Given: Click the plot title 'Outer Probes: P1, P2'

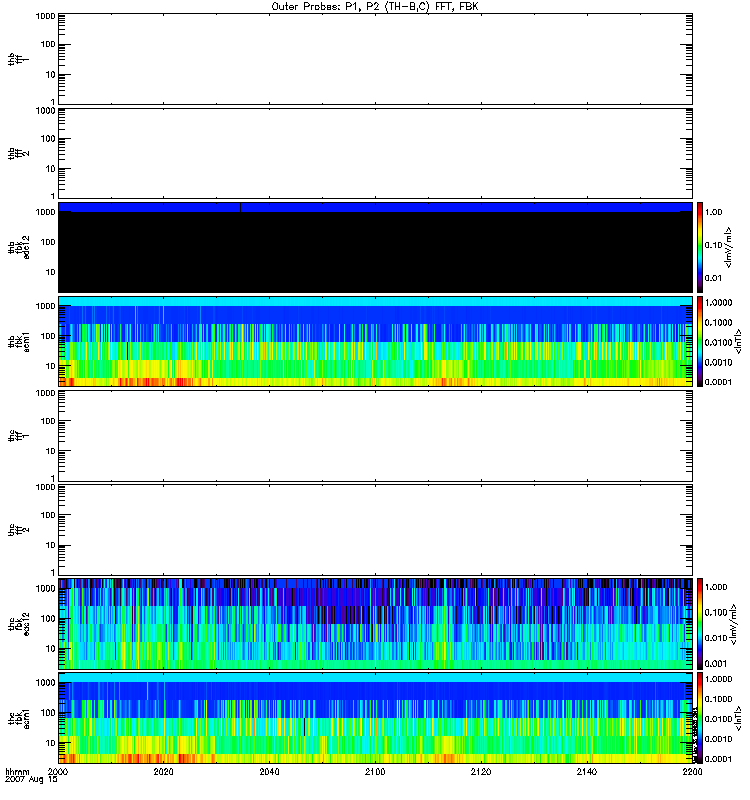Looking at the screenshot, I should click(327, 7).
